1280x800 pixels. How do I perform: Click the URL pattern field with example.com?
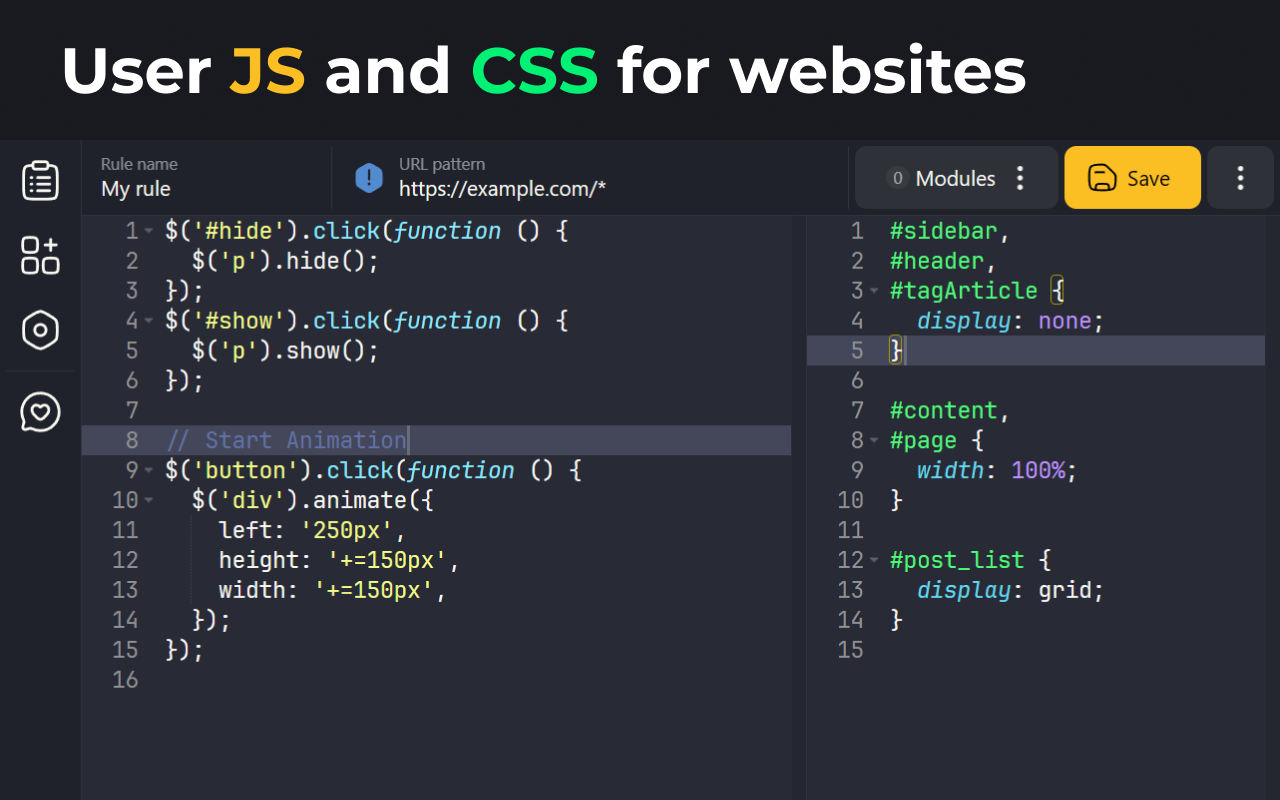point(500,189)
